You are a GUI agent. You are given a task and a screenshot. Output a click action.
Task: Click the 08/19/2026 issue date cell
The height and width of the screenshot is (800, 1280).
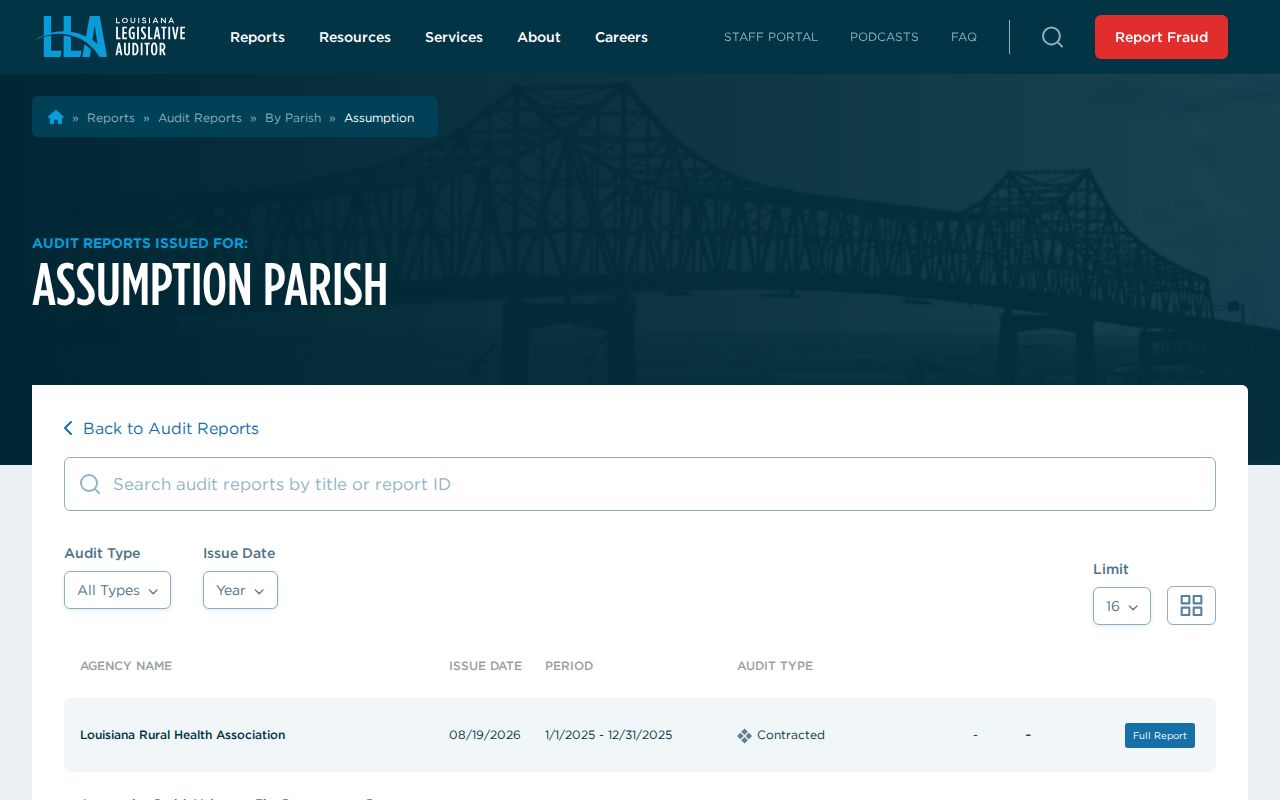(x=485, y=735)
